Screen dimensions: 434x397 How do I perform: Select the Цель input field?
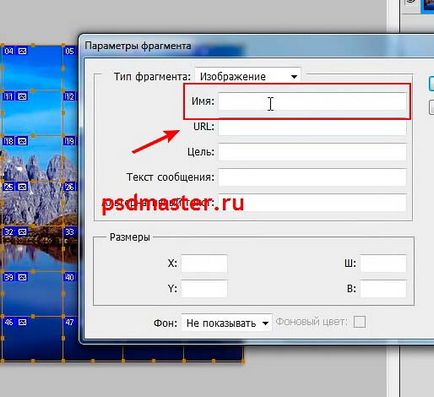(x=312, y=152)
